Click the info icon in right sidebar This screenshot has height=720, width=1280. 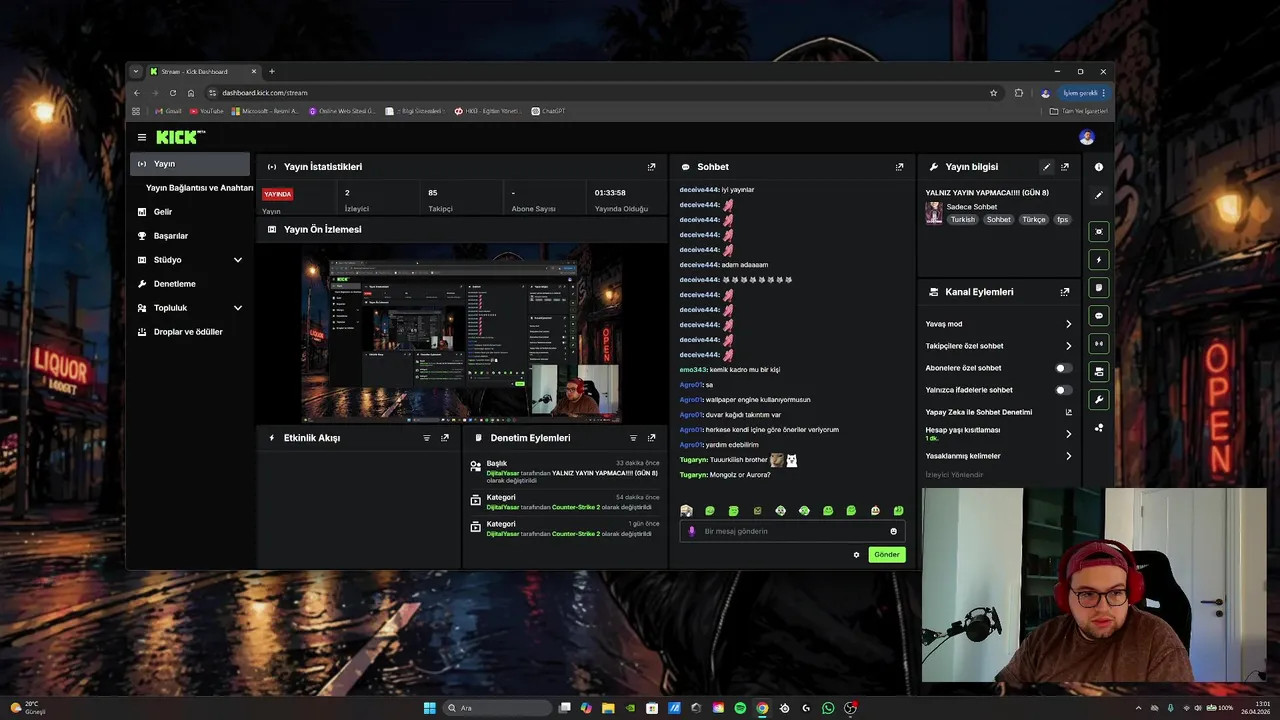pos(1099,167)
